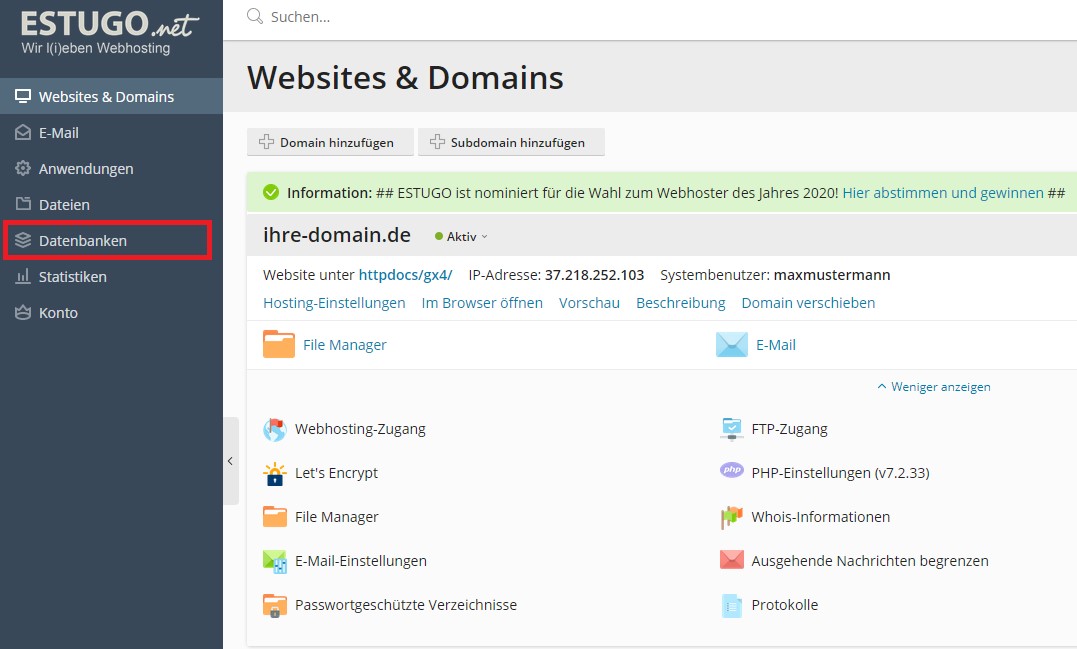Collapse the sidebar with the arrow handle
The image size is (1077, 649).
(230, 461)
